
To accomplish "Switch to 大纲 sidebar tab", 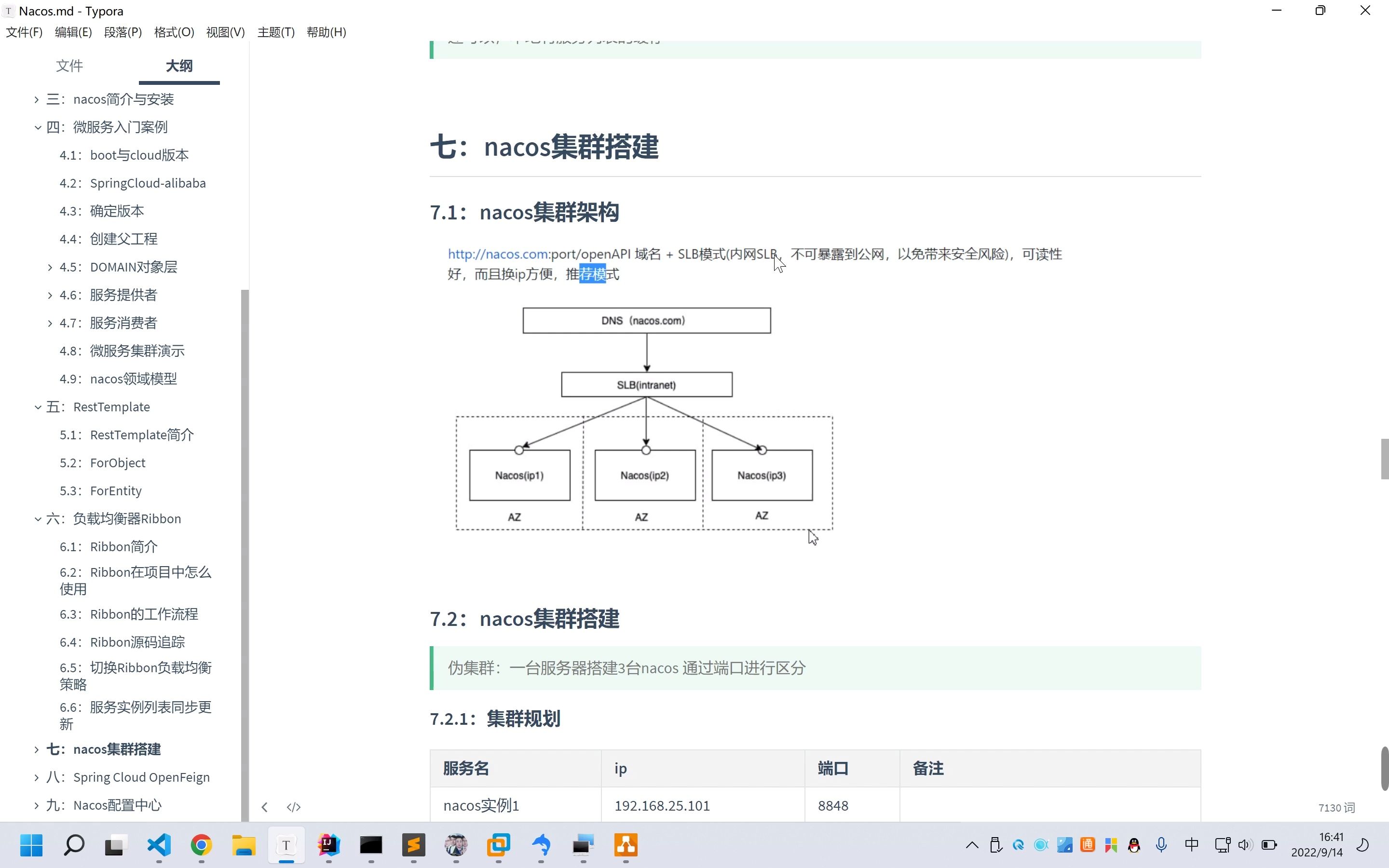I will click(x=179, y=66).
